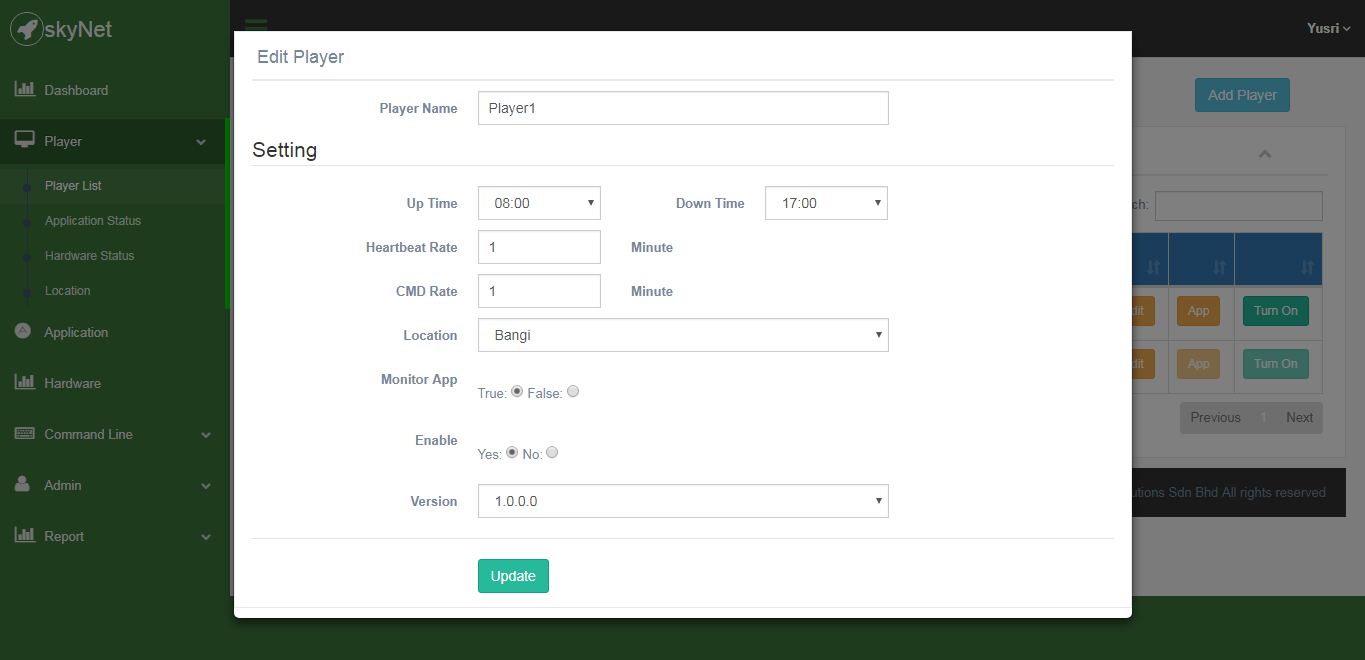The height and width of the screenshot is (660, 1365).
Task: Open the Down Time dropdown
Action: [826, 203]
